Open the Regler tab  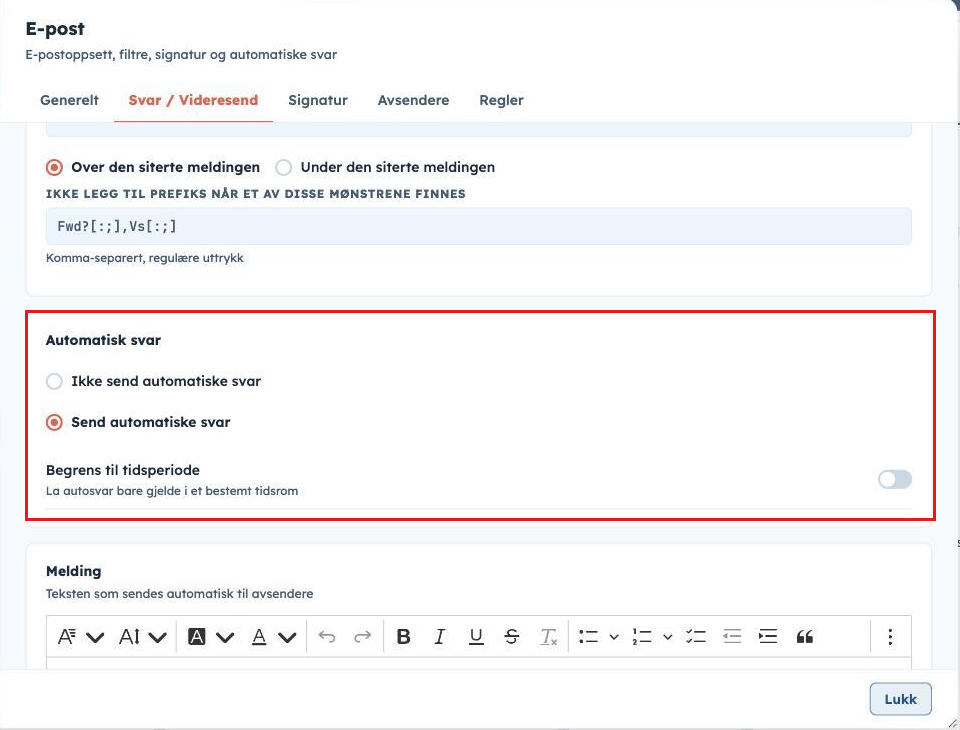point(501,100)
